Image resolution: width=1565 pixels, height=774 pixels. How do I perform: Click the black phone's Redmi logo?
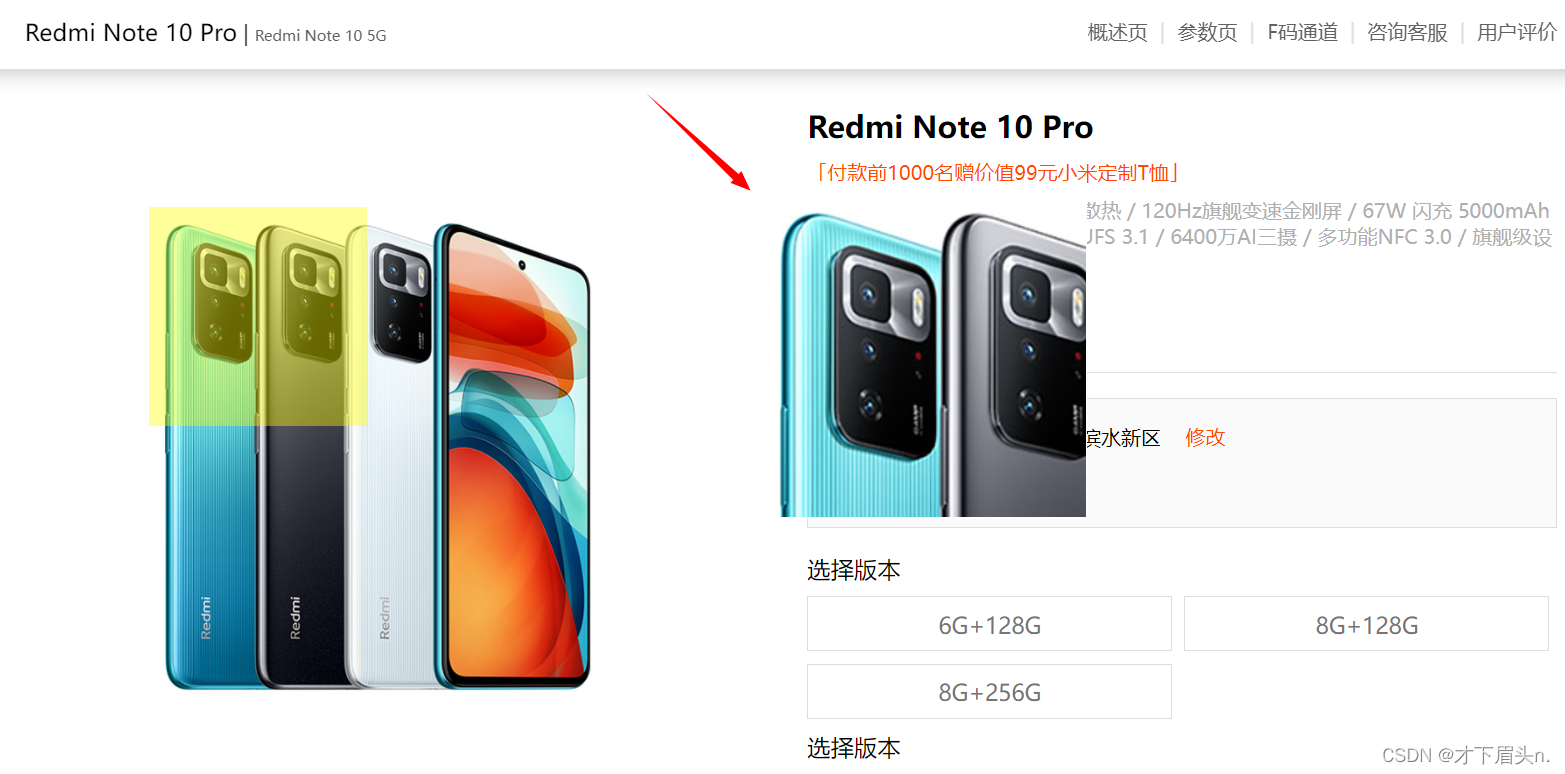(x=295, y=618)
